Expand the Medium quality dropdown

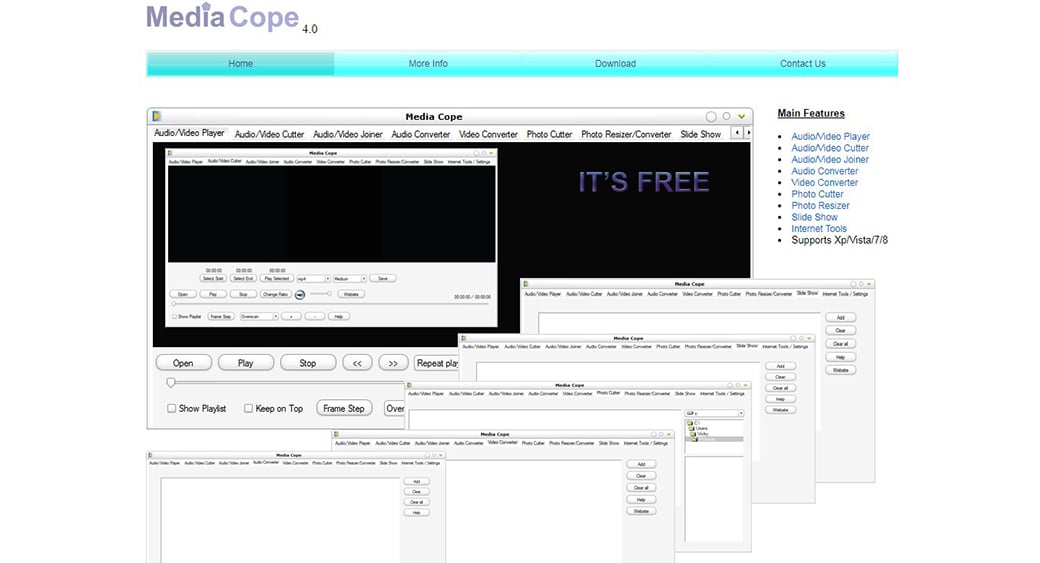(348, 279)
